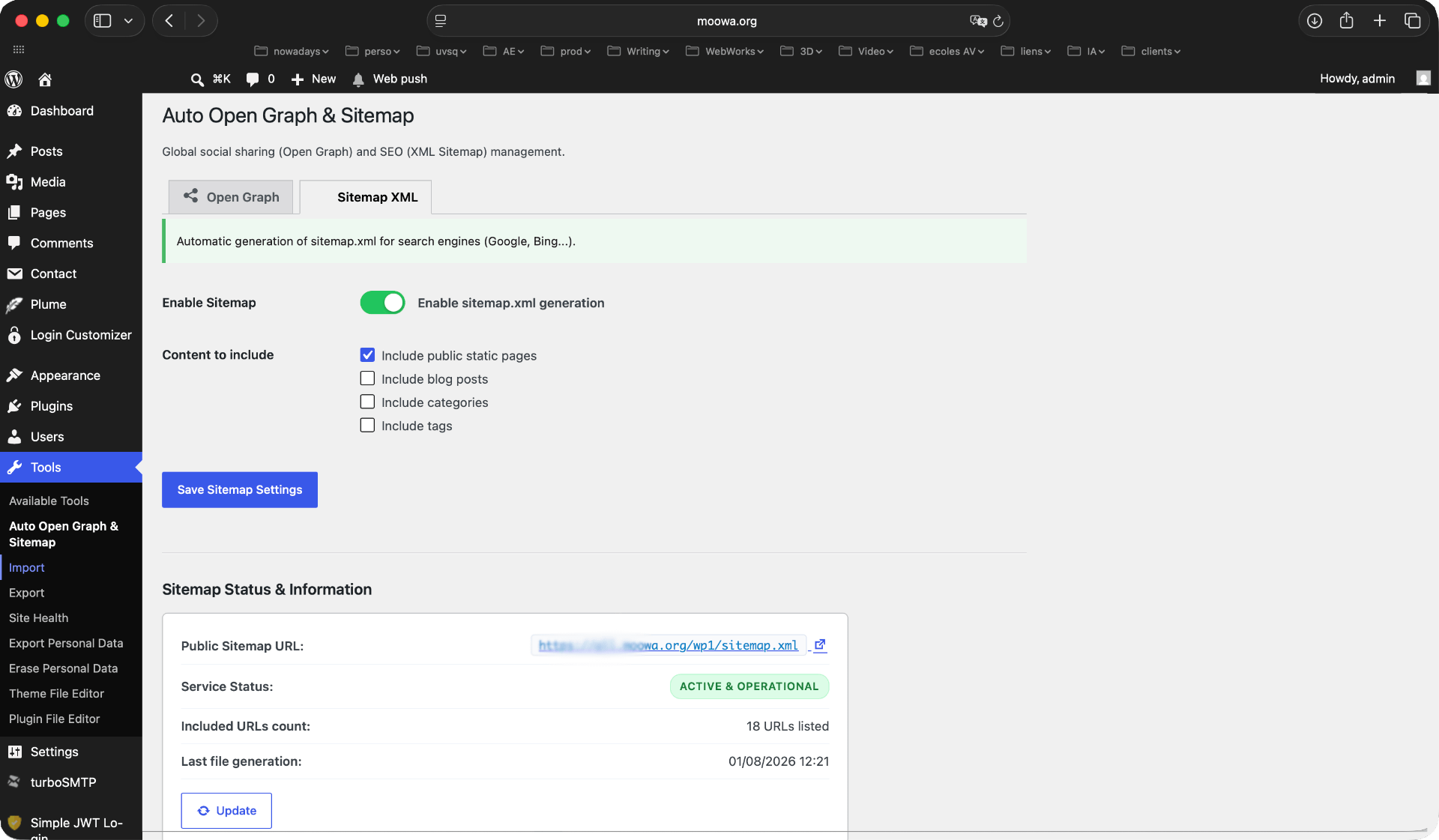Screen dimensions: 1439x840
Task: Open the Users menu
Action: (71, 437)
